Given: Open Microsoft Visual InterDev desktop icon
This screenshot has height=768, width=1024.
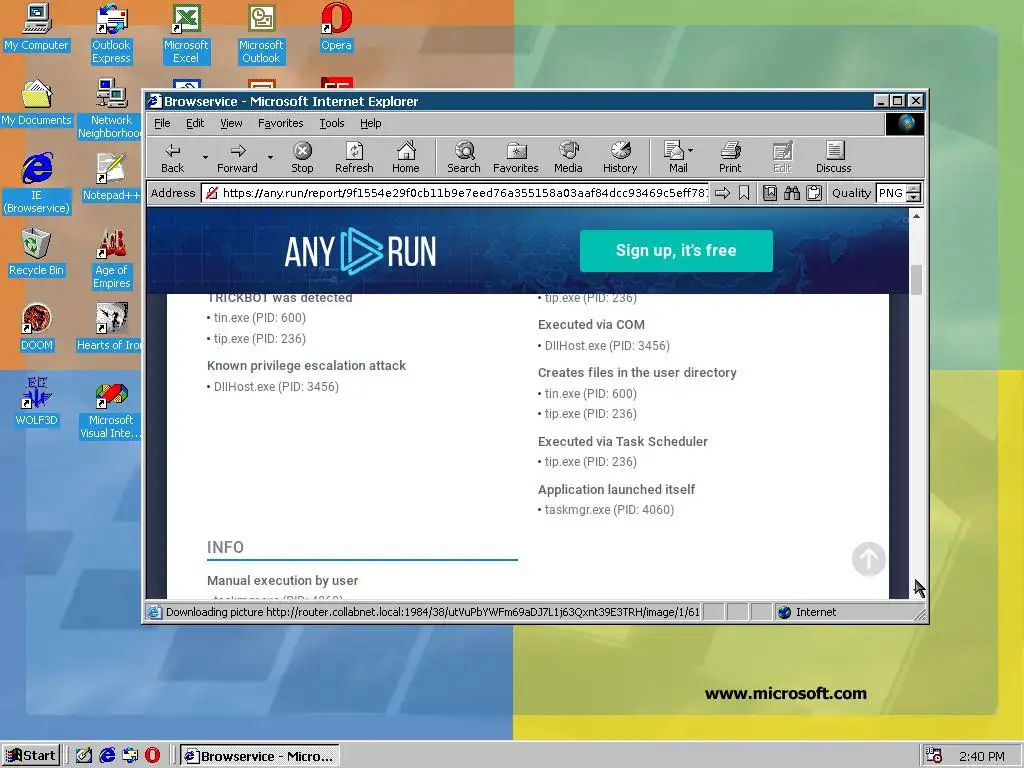Looking at the screenshot, I should (x=111, y=409).
